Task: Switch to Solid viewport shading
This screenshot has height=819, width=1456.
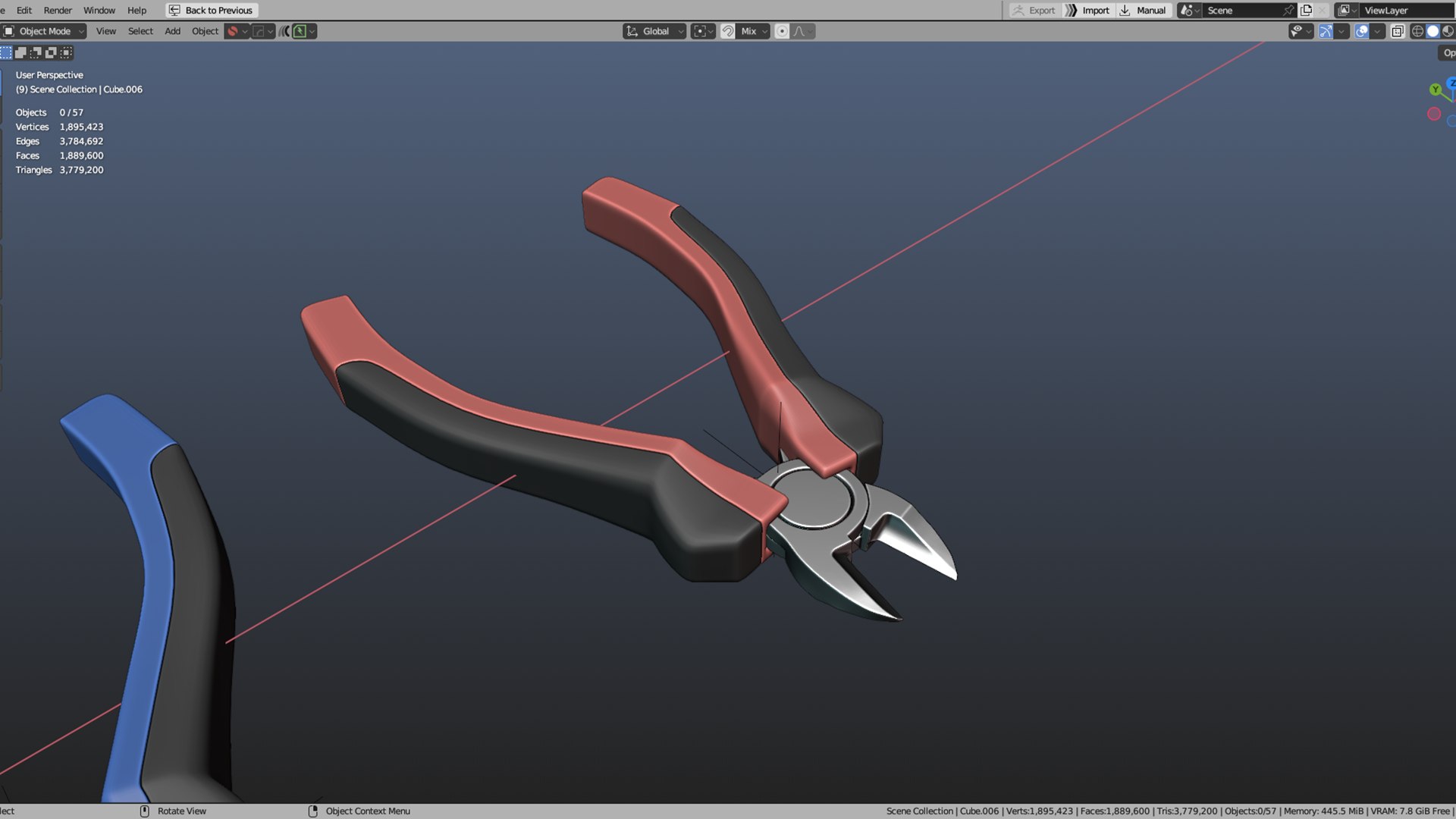Action: (x=1432, y=31)
